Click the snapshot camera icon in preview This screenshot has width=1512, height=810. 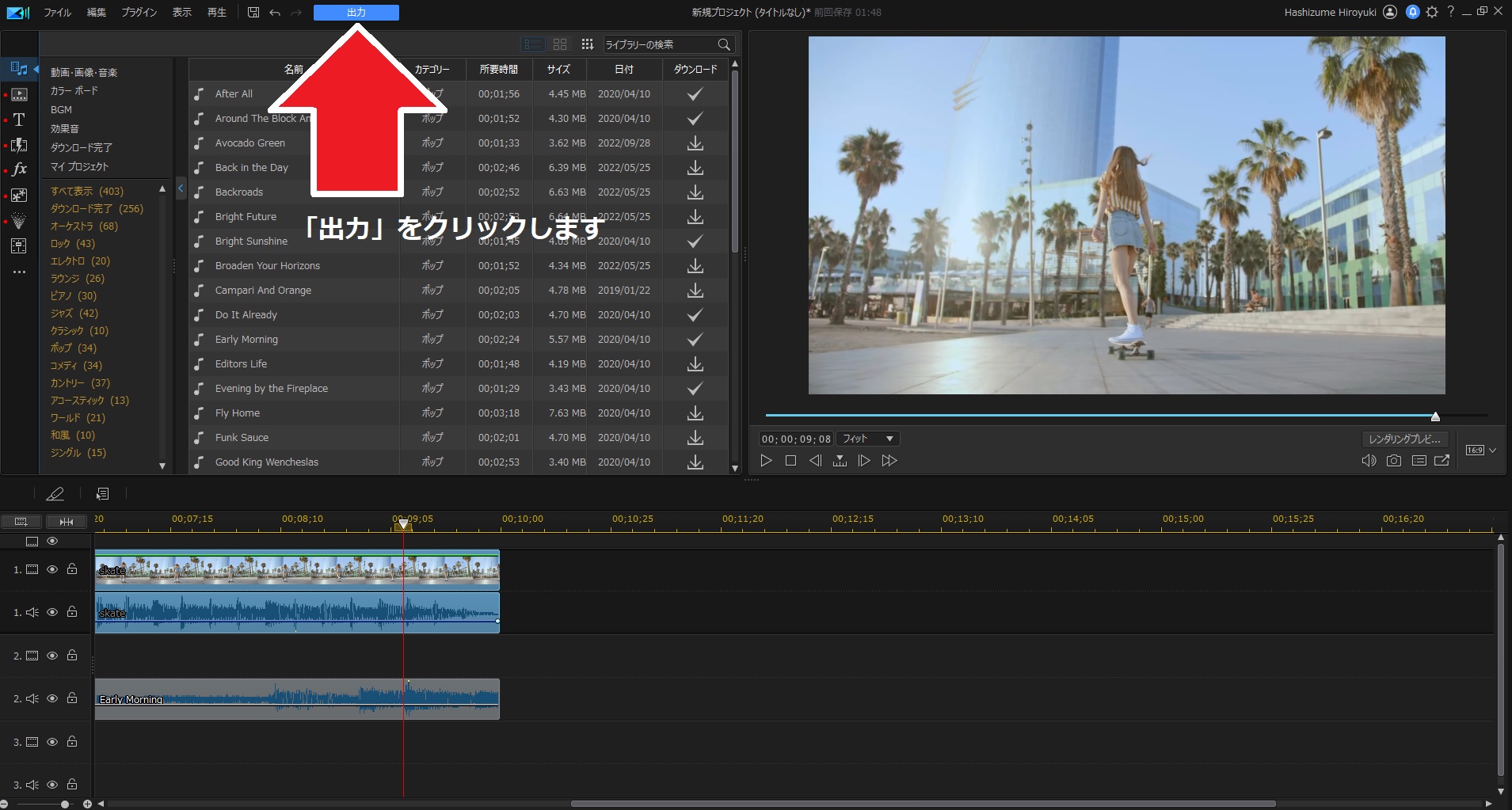1393,461
